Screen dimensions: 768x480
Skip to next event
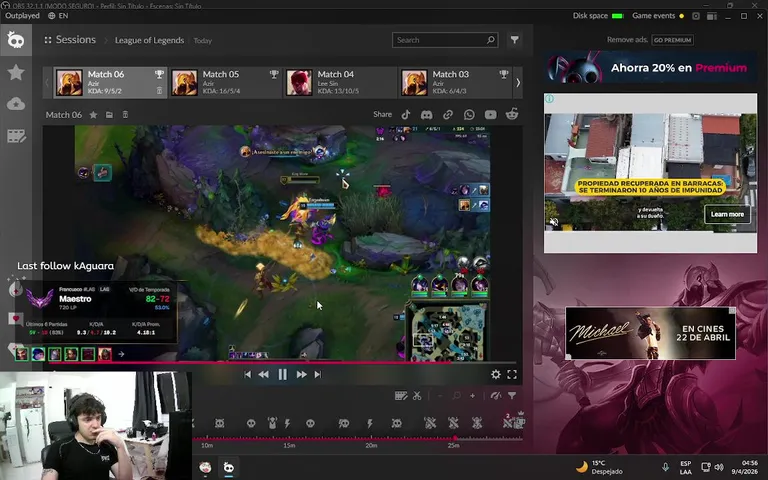(x=318, y=374)
